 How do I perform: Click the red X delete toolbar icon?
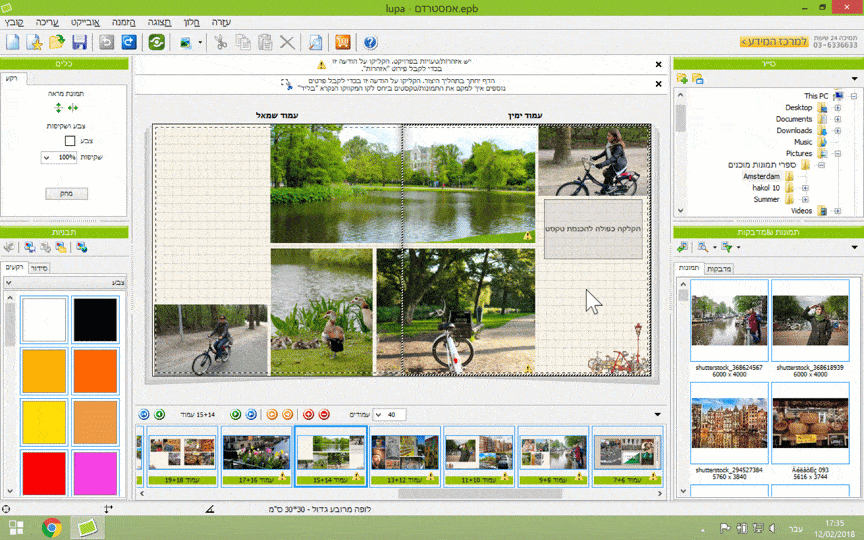287,42
